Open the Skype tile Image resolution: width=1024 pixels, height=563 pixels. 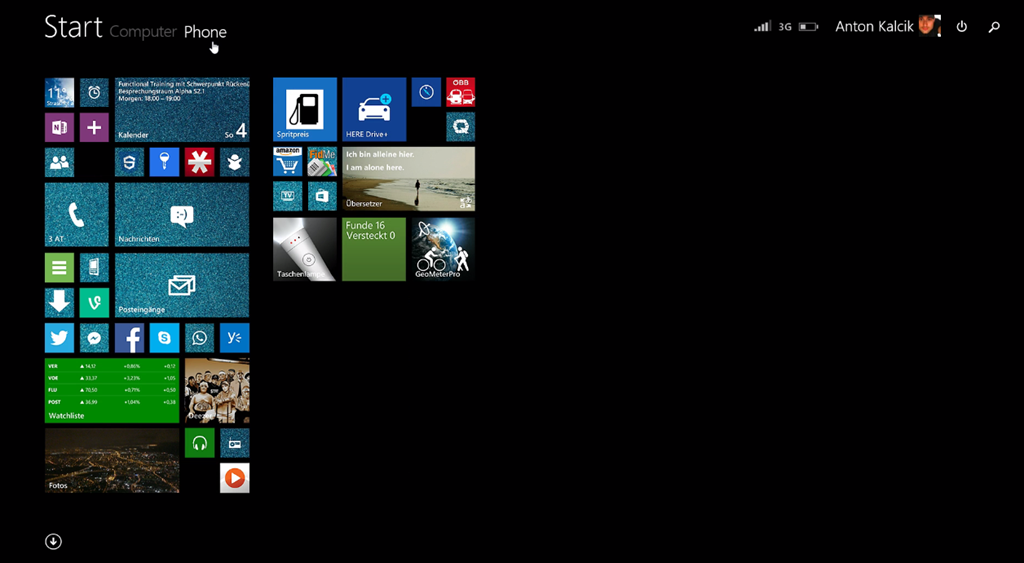point(164,338)
